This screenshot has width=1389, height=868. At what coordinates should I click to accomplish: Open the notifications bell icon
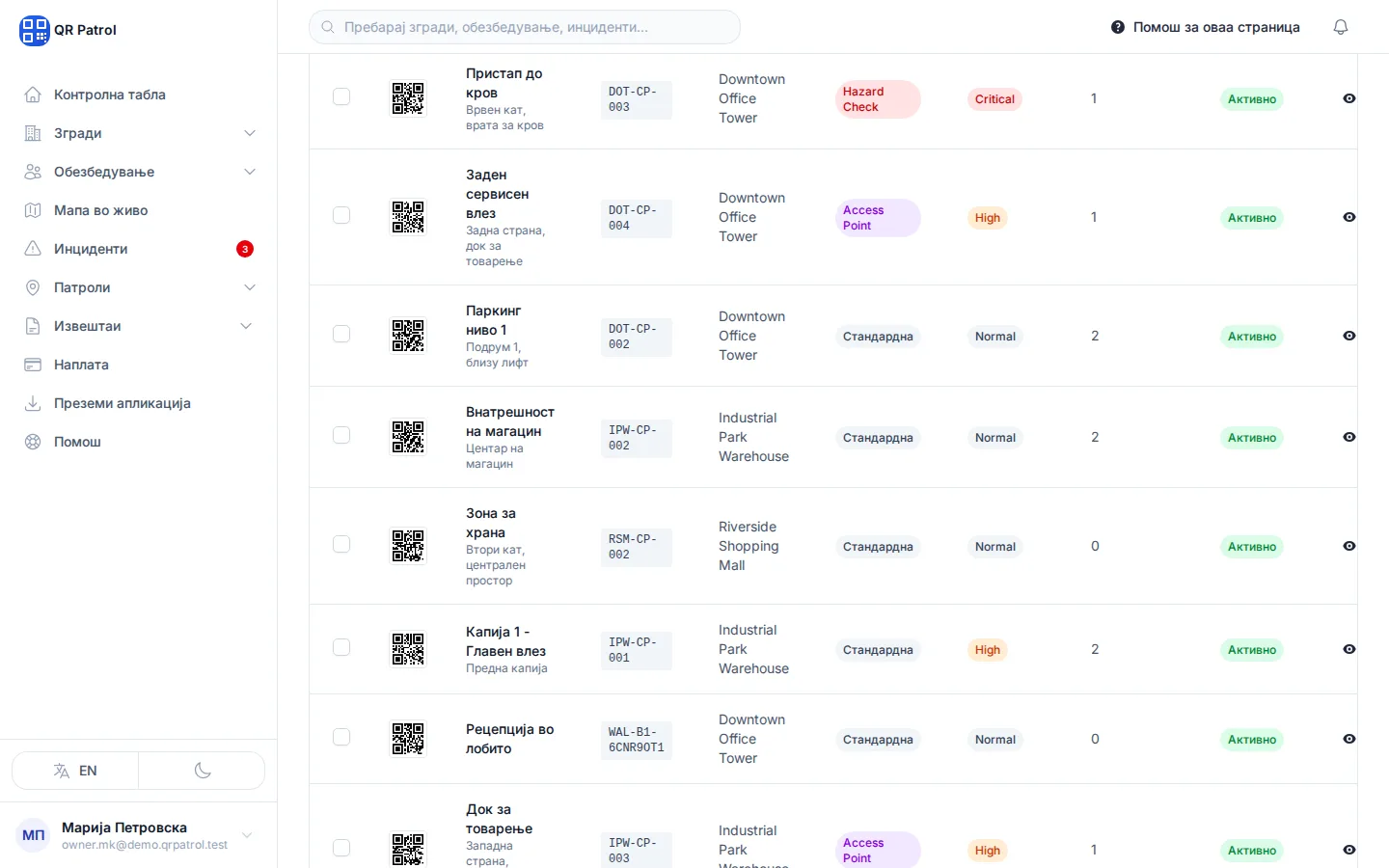click(1341, 27)
